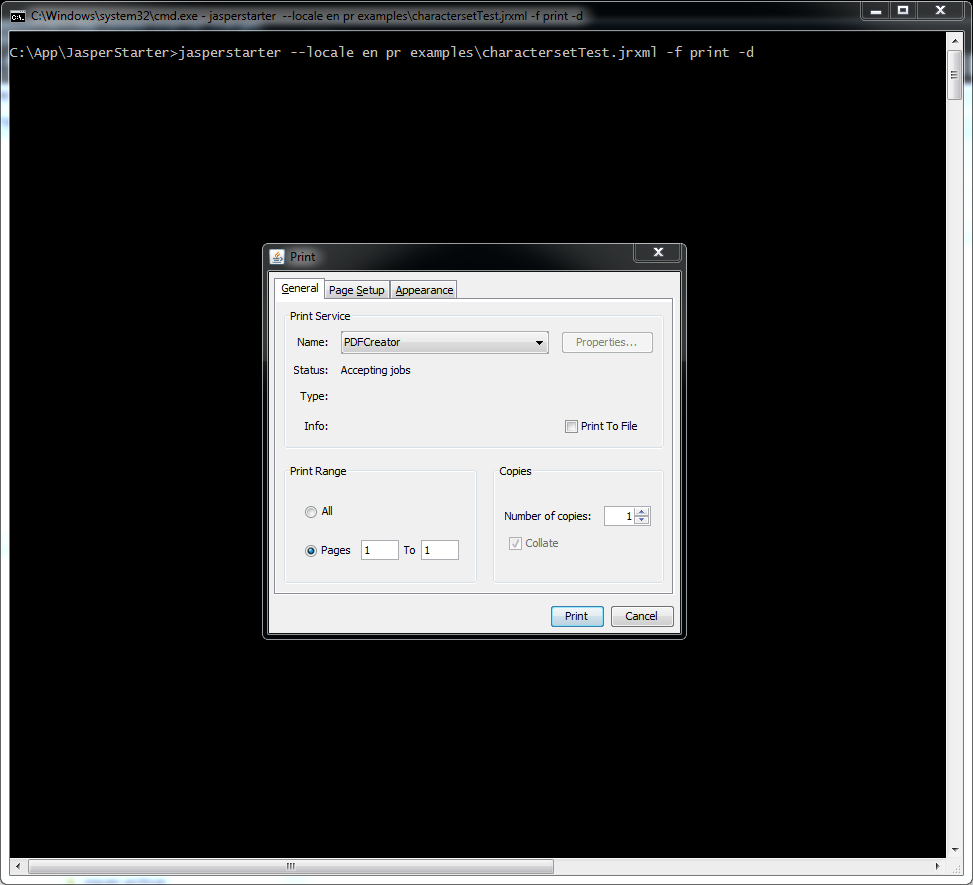Image resolution: width=973 pixels, height=885 pixels.
Task: Click the Print button
Action: pos(576,616)
